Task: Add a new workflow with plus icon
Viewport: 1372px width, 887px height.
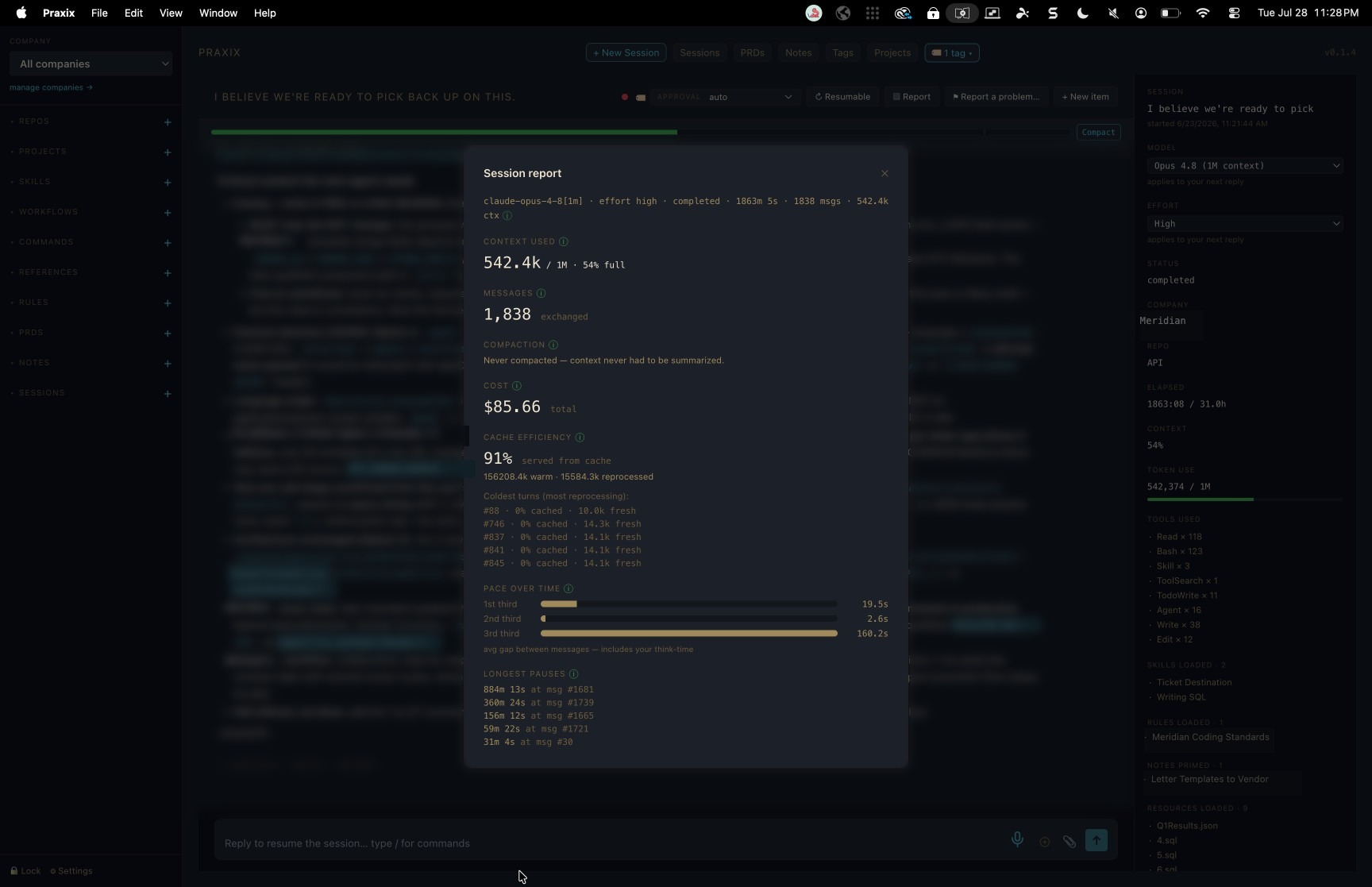Action: tap(168, 213)
